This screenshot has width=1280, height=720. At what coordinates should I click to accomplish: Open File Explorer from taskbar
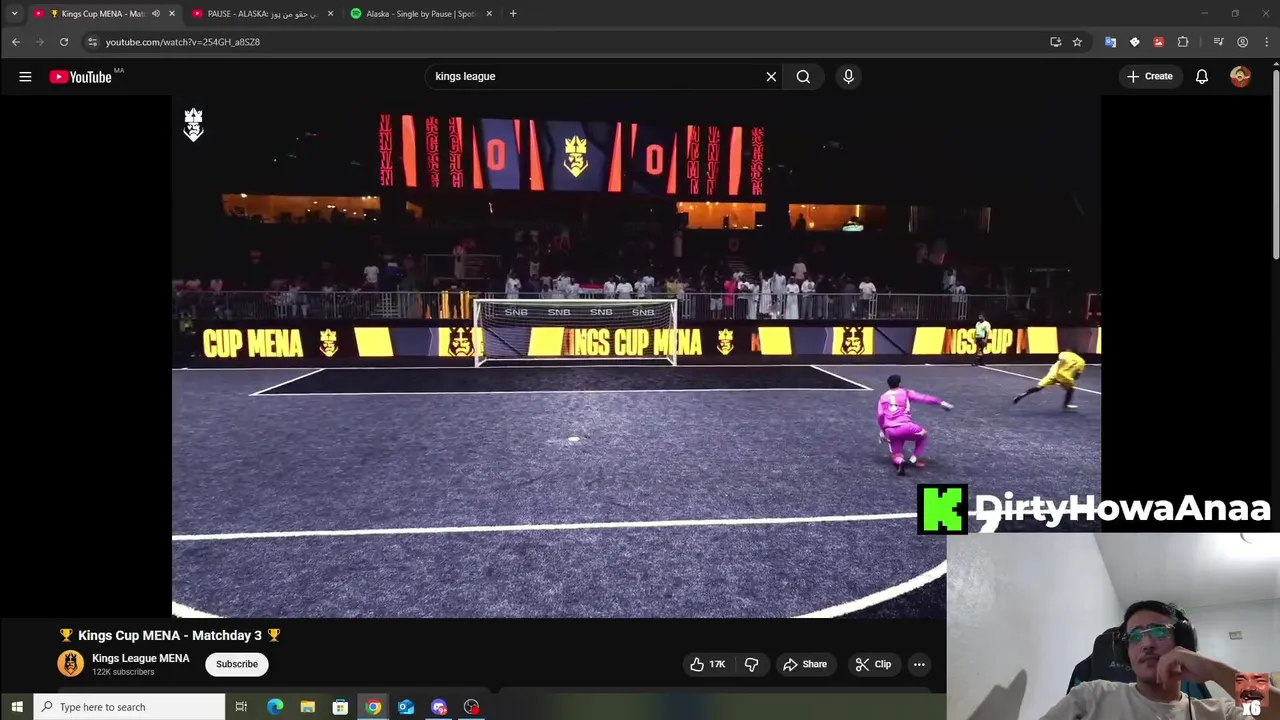pyautogui.click(x=307, y=707)
